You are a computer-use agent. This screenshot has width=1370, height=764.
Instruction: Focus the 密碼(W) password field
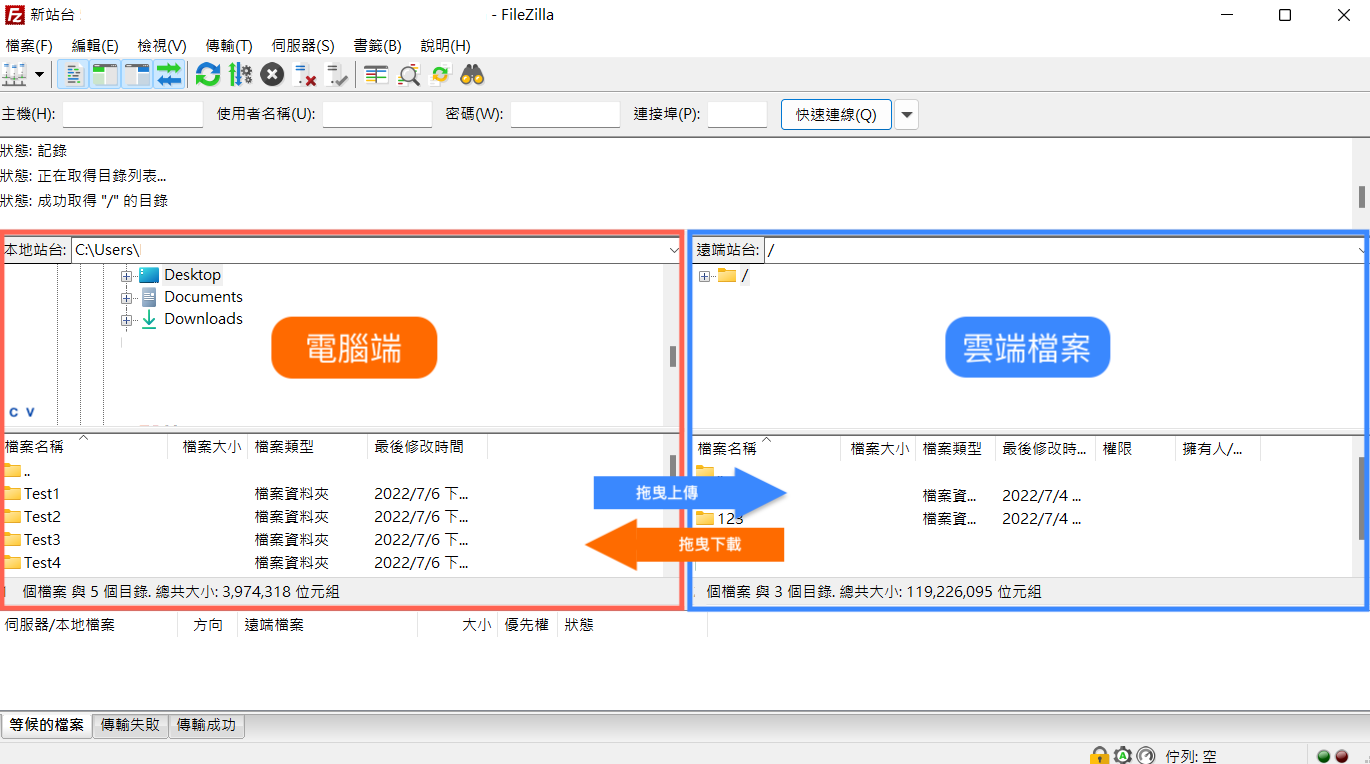(565, 114)
